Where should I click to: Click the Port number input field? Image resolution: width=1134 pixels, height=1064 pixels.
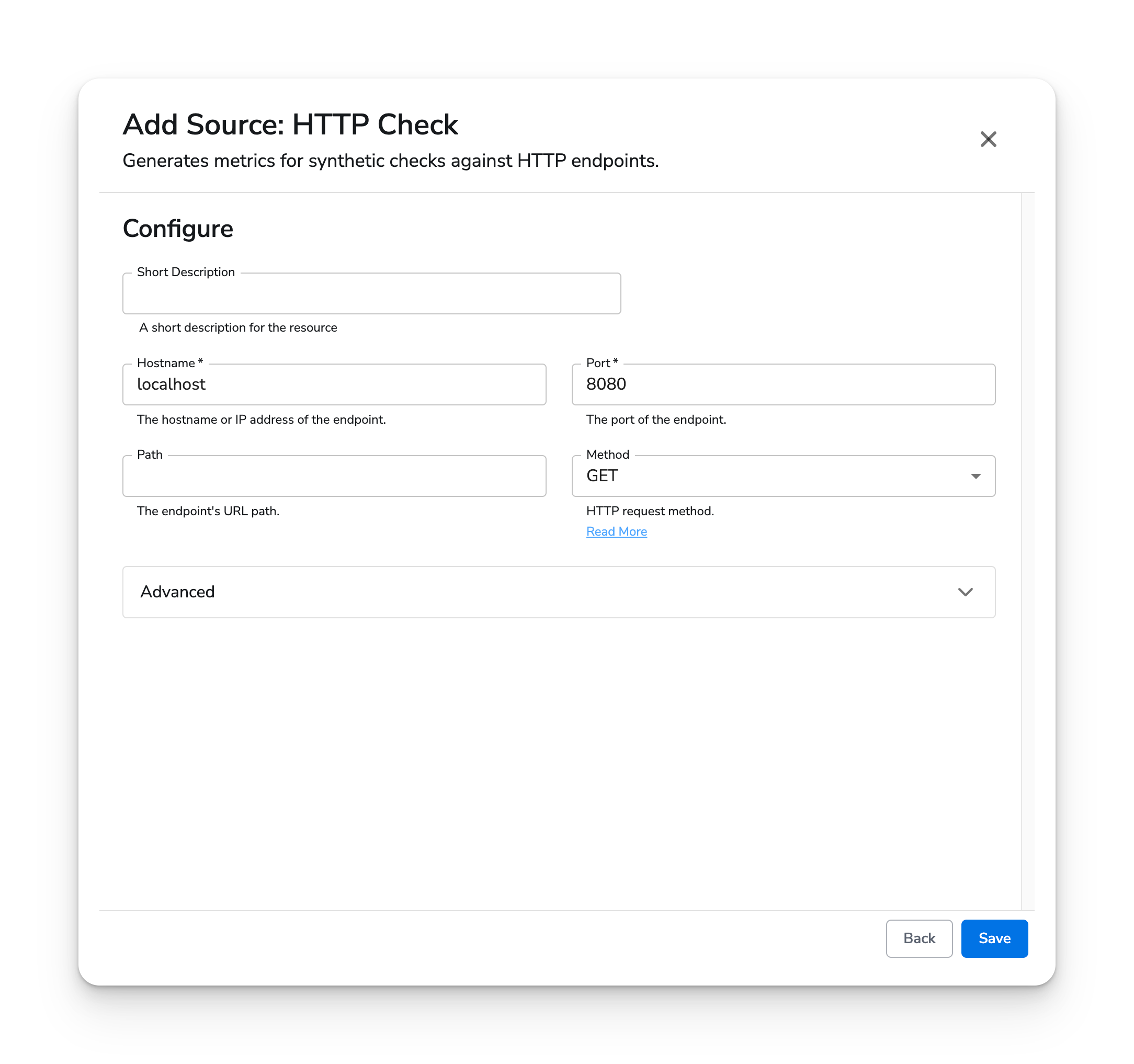[783, 384]
